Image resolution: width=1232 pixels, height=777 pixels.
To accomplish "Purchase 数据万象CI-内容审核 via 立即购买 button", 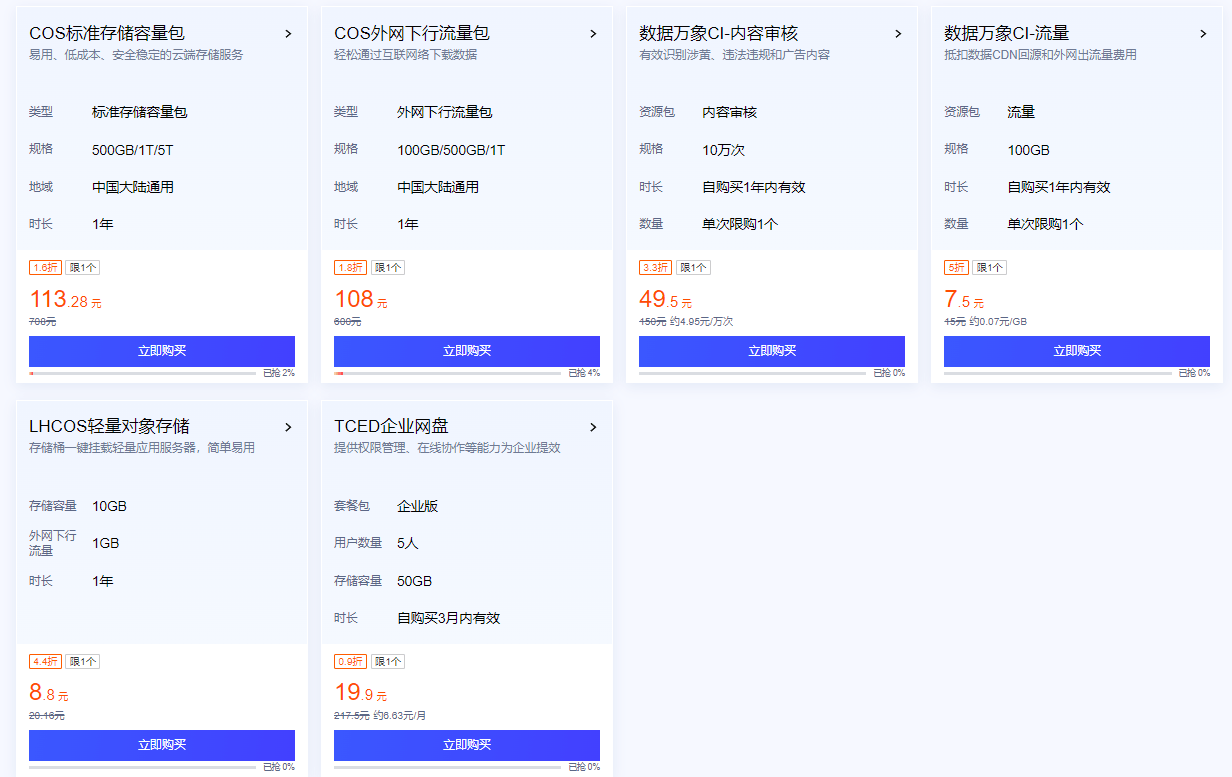I will [x=772, y=351].
